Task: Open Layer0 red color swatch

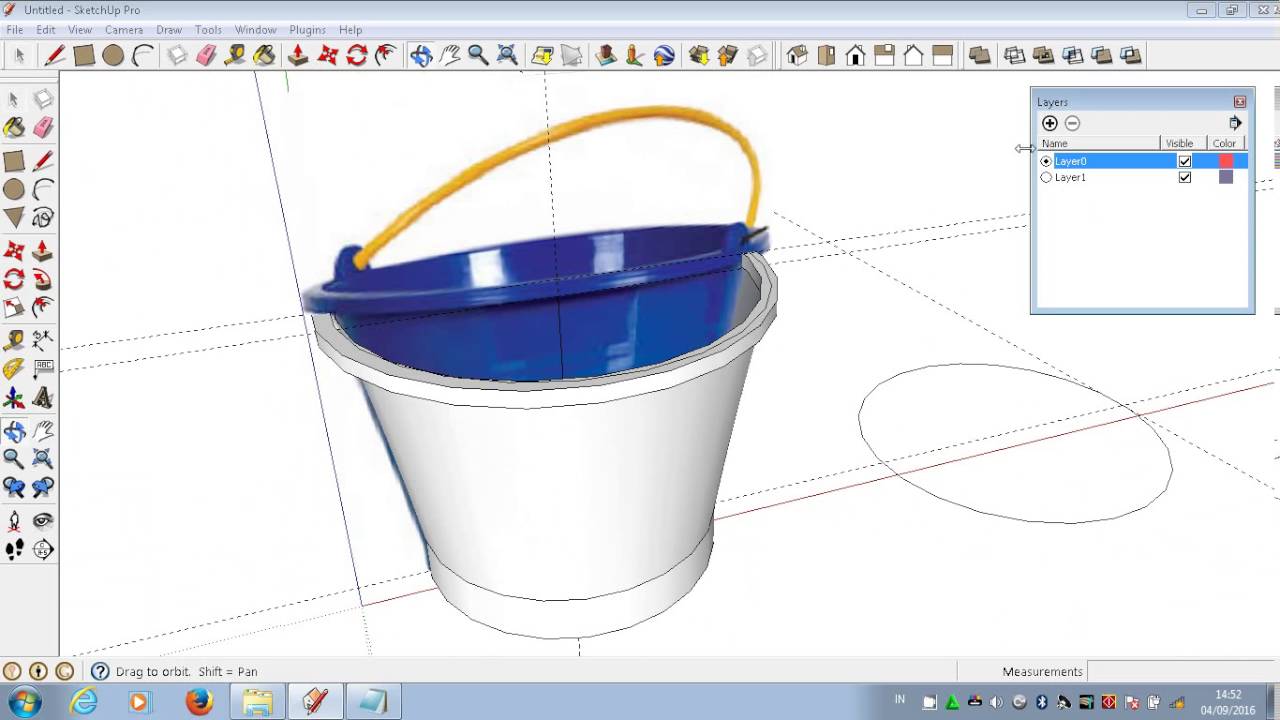Action: [1226, 161]
